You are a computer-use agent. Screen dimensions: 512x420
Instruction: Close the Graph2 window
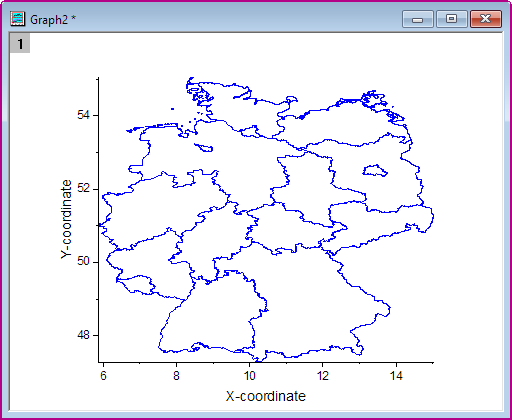[486, 19]
